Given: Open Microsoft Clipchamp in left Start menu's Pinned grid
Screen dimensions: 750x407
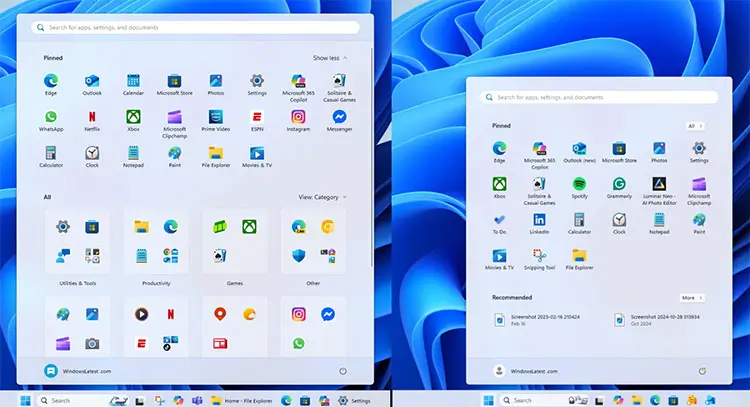Looking at the screenshot, I should point(175,124).
